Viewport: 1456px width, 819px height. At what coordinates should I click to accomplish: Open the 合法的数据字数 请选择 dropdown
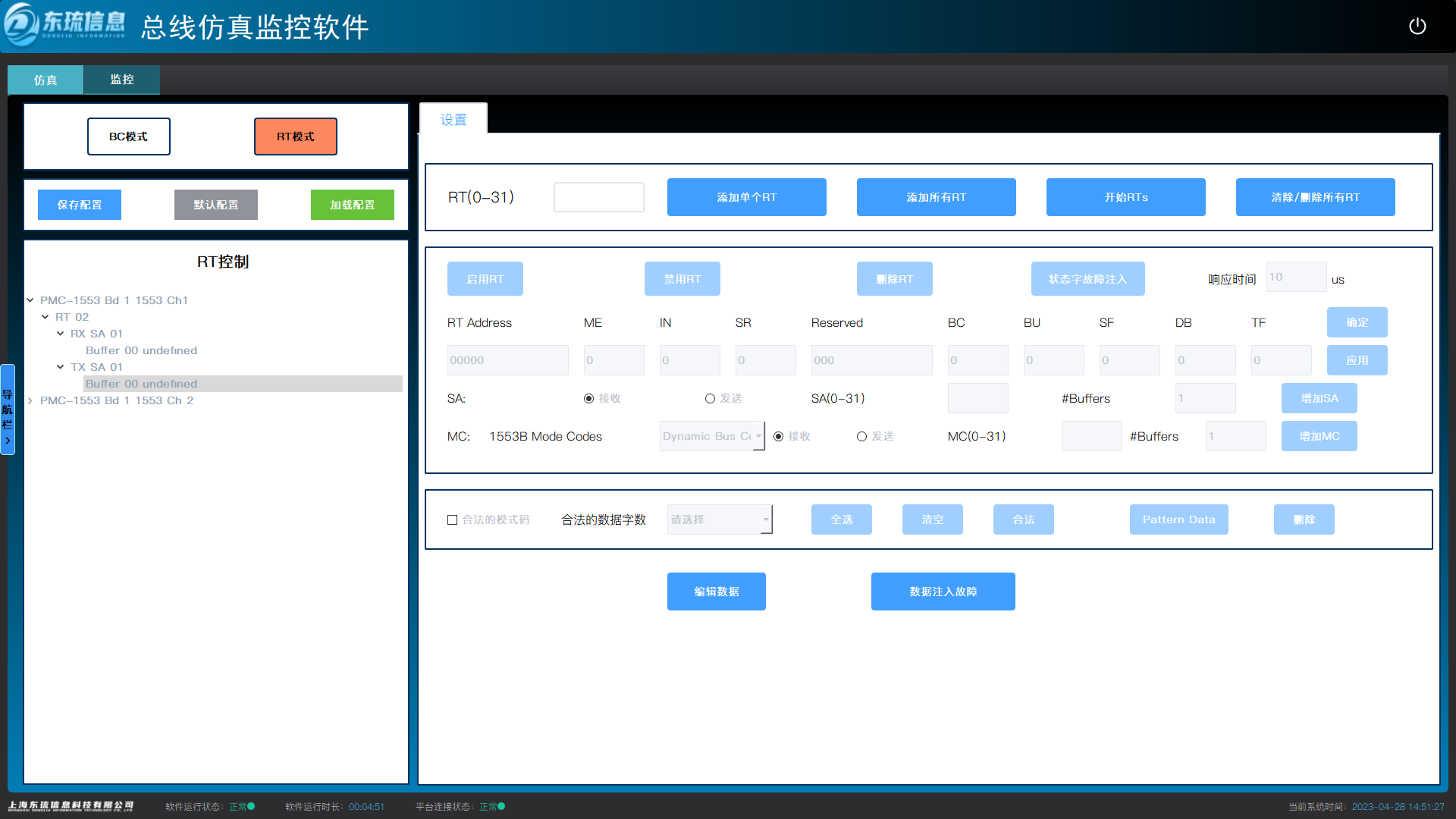pyautogui.click(x=719, y=519)
